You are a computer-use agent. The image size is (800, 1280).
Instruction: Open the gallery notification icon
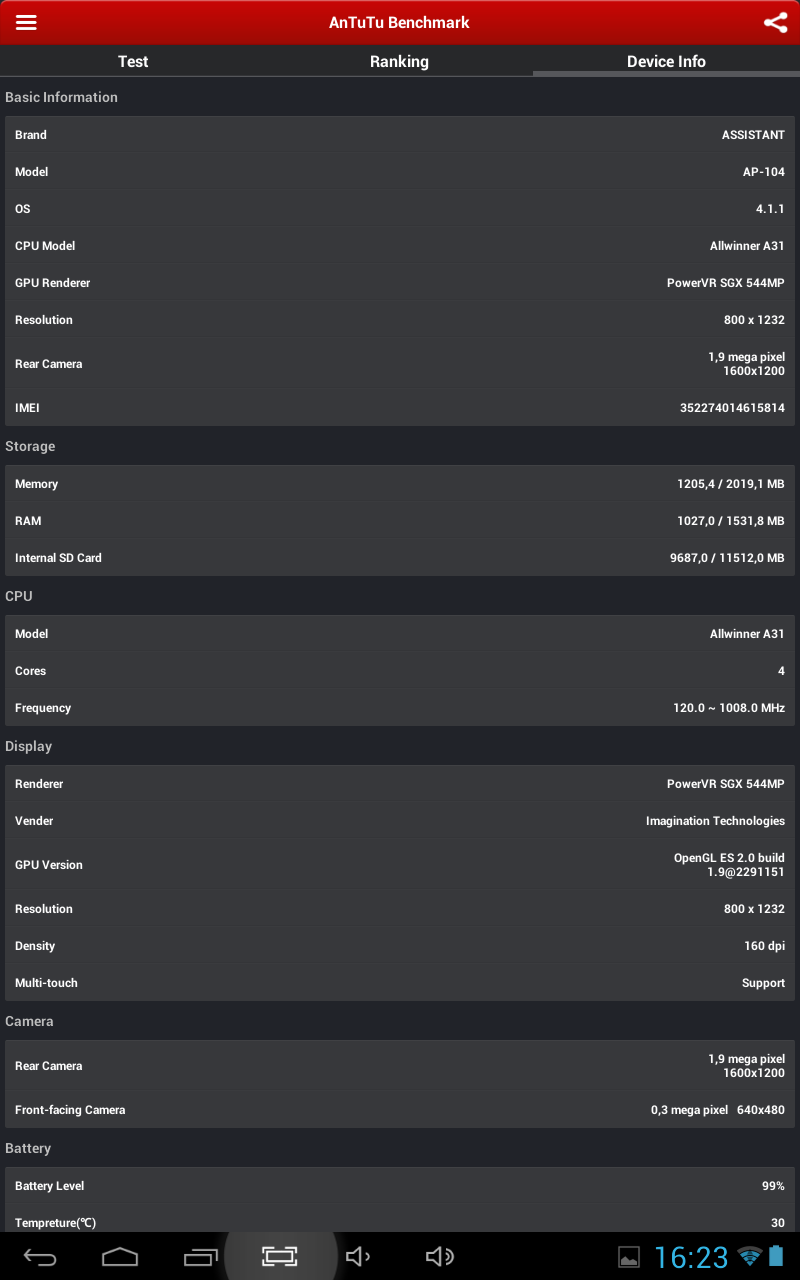click(x=629, y=1257)
